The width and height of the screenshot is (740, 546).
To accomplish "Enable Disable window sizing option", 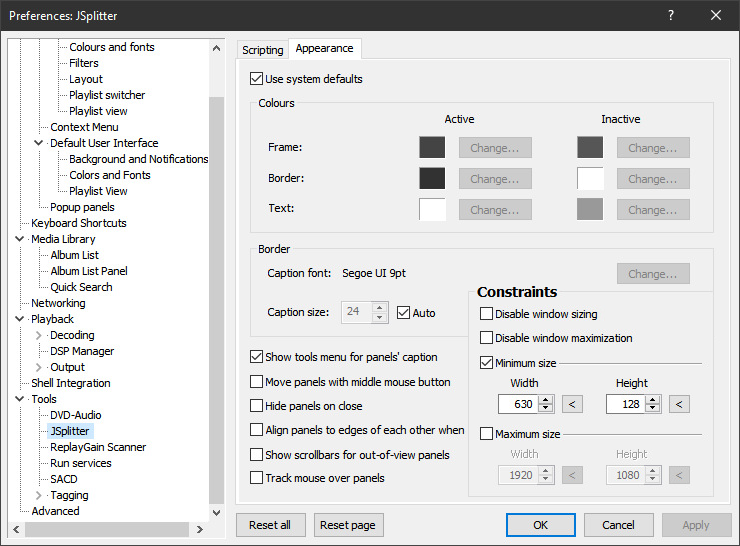I will click(487, 314).
